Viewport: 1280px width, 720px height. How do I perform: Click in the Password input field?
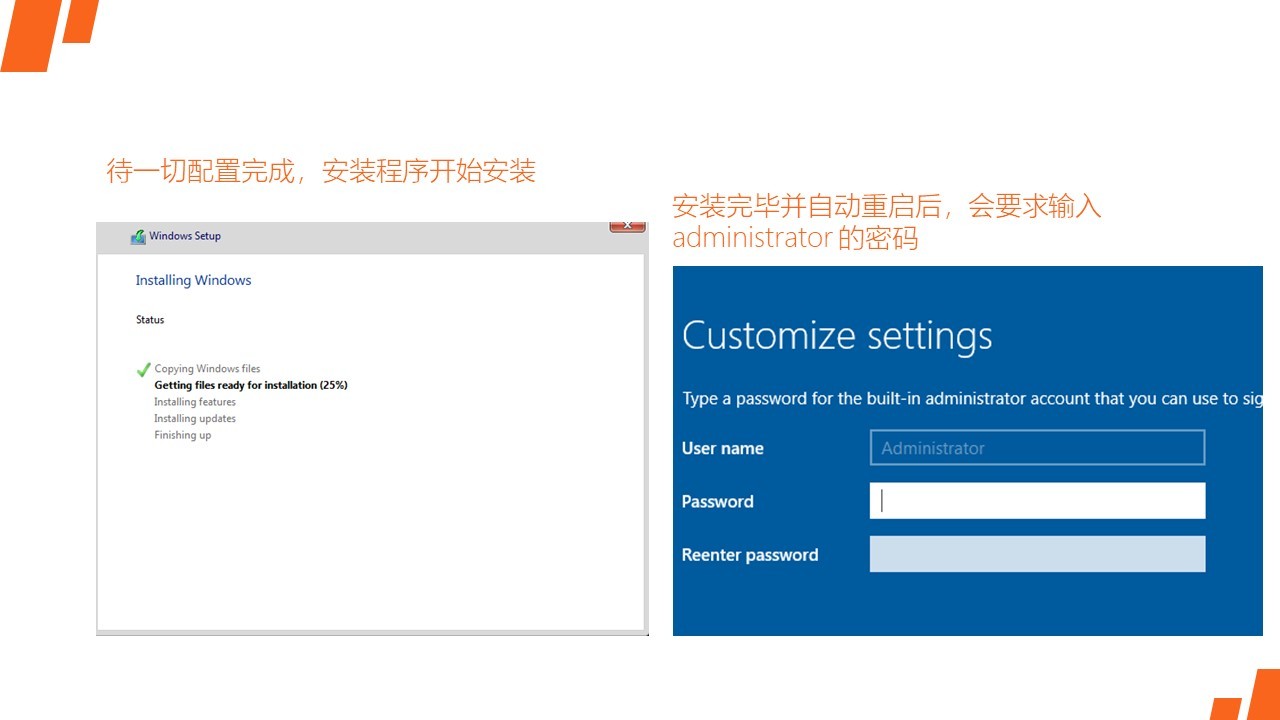(x=1037, y=501)
